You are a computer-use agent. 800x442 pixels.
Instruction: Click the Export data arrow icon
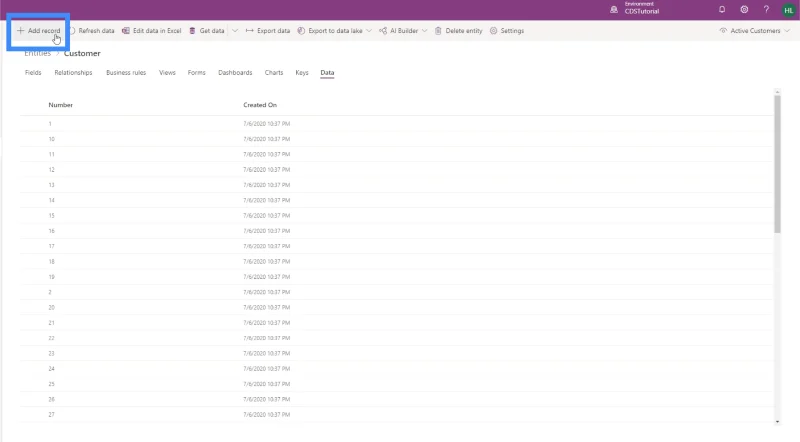click(x=249, y=31)
